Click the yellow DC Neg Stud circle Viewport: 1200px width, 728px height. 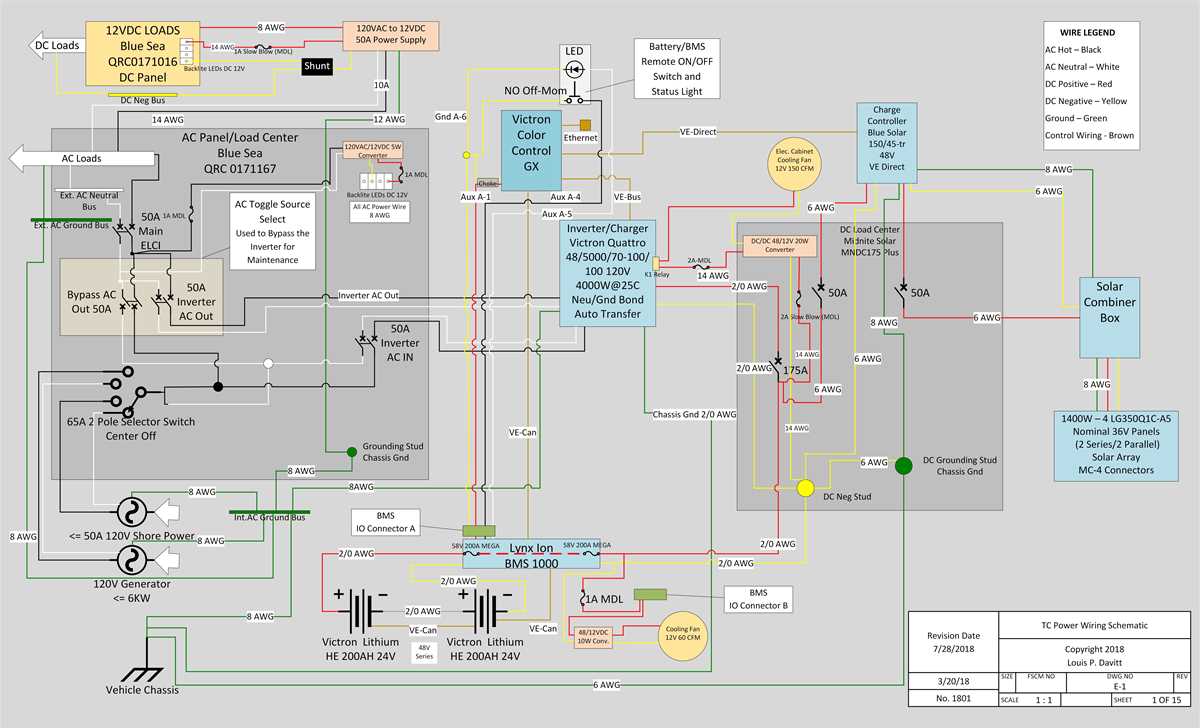point(805,489)
